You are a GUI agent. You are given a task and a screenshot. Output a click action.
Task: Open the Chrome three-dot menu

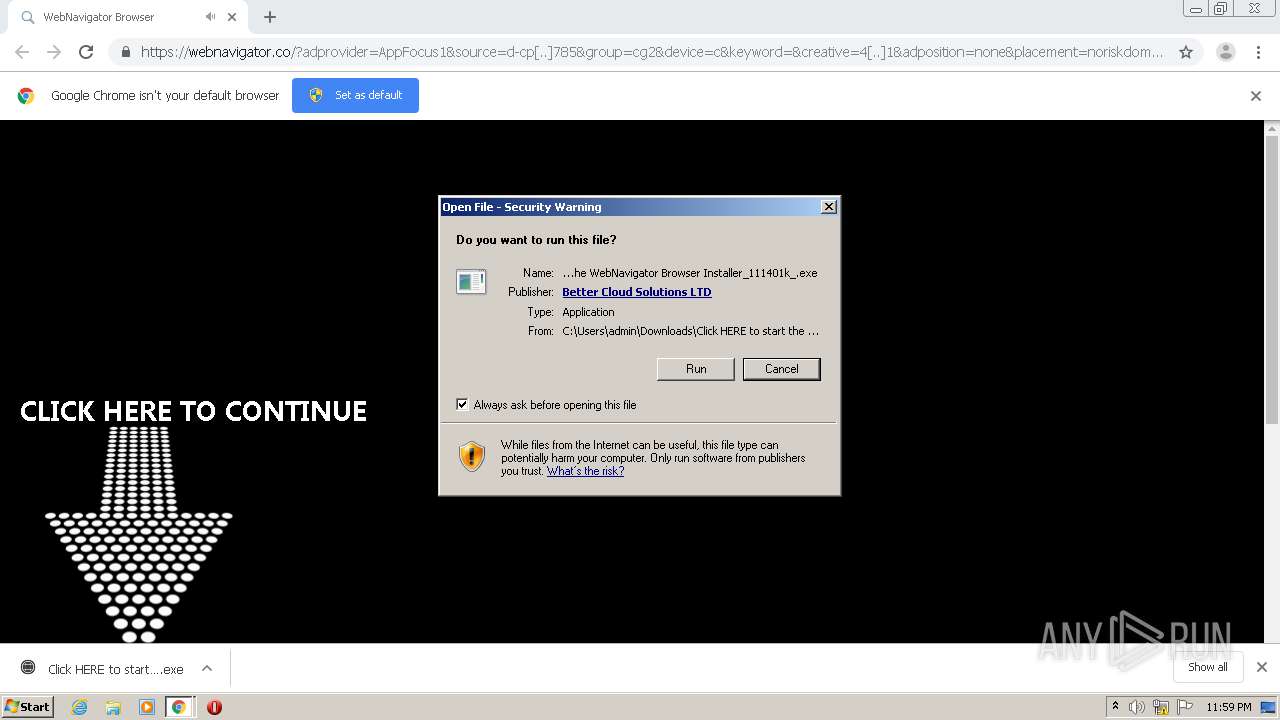coord(1258,52)
